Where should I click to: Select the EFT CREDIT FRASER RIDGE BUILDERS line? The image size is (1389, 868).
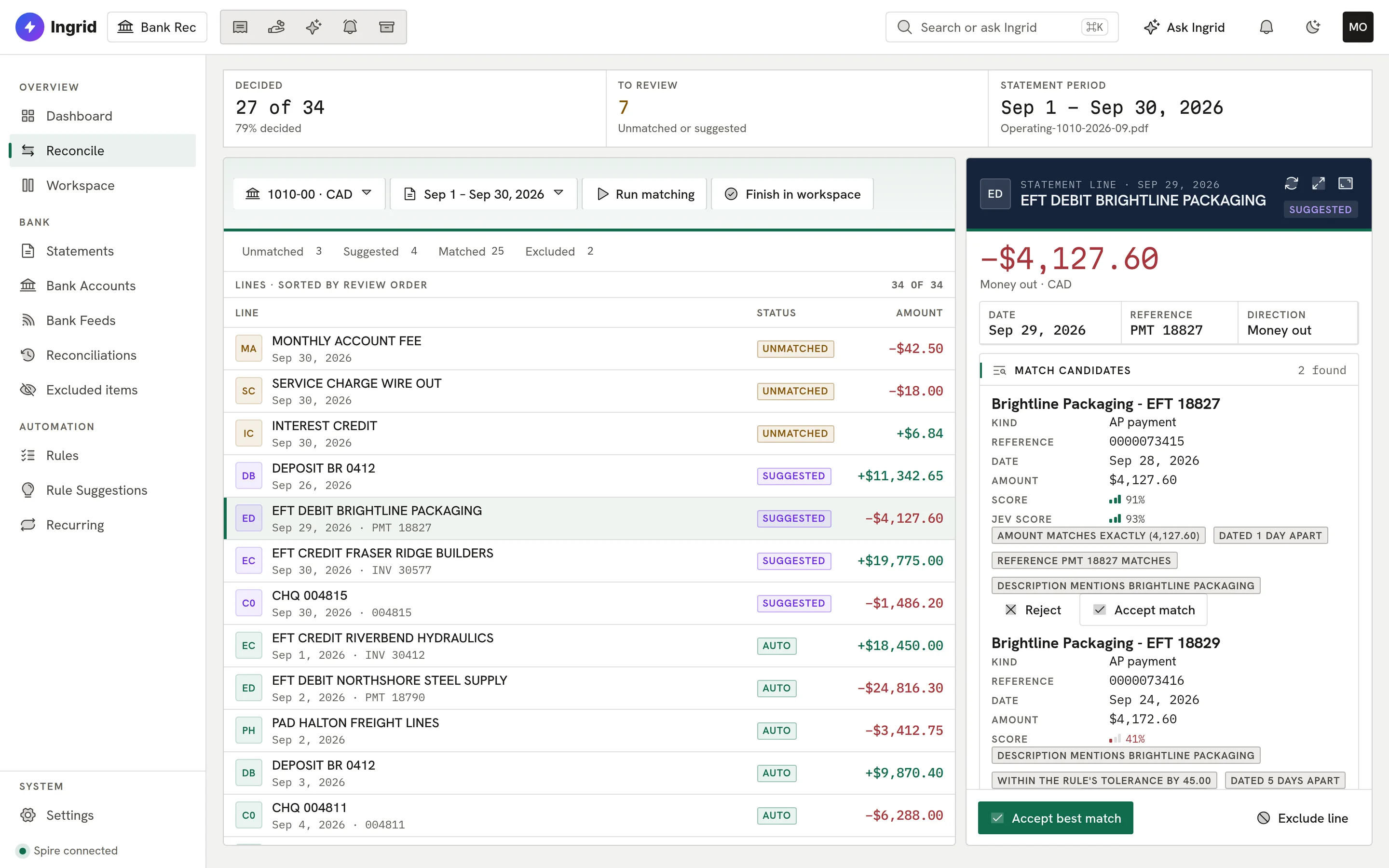(x=589, y=561)
